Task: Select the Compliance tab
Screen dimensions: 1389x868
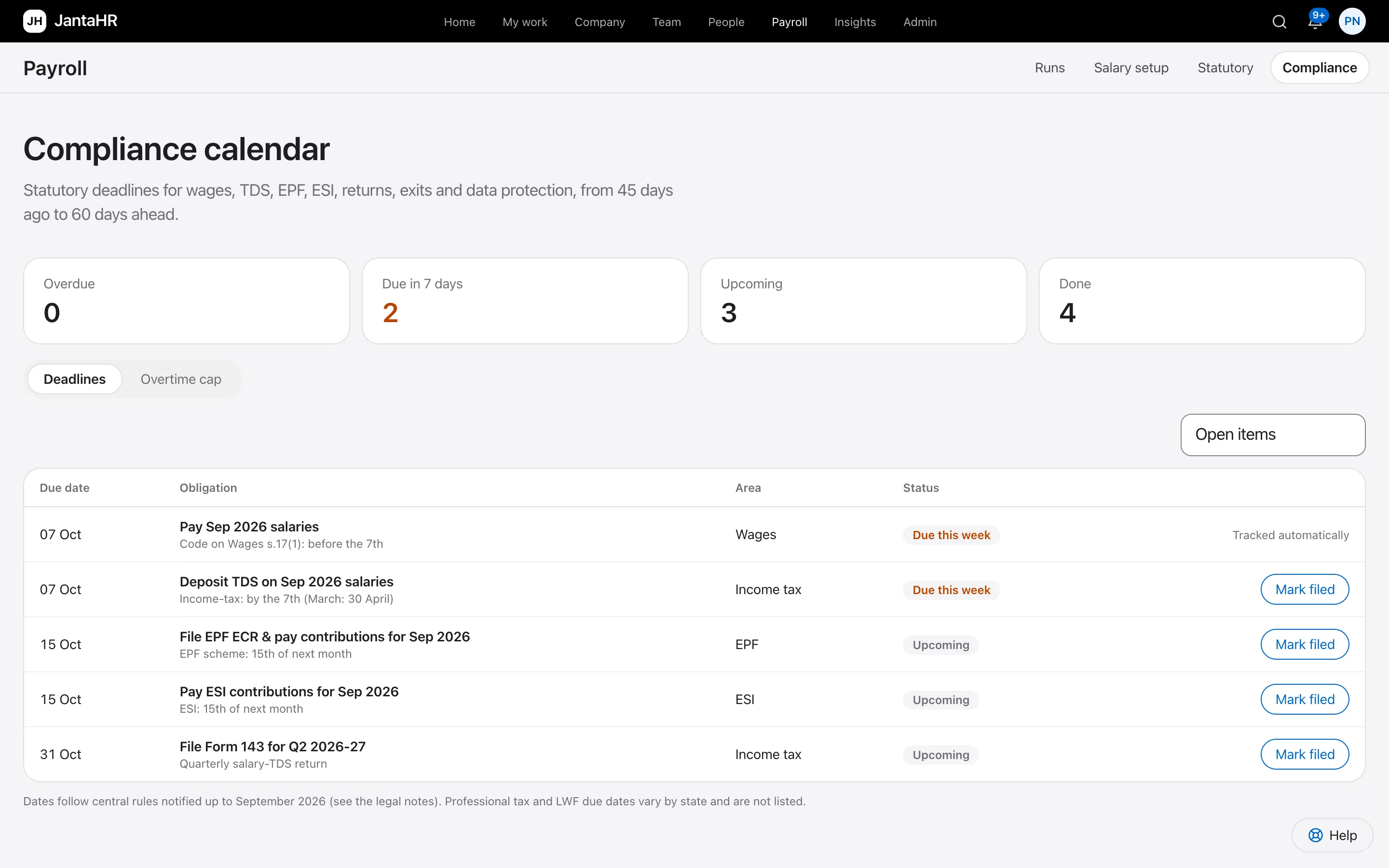Action: [x=1319, y=68]
